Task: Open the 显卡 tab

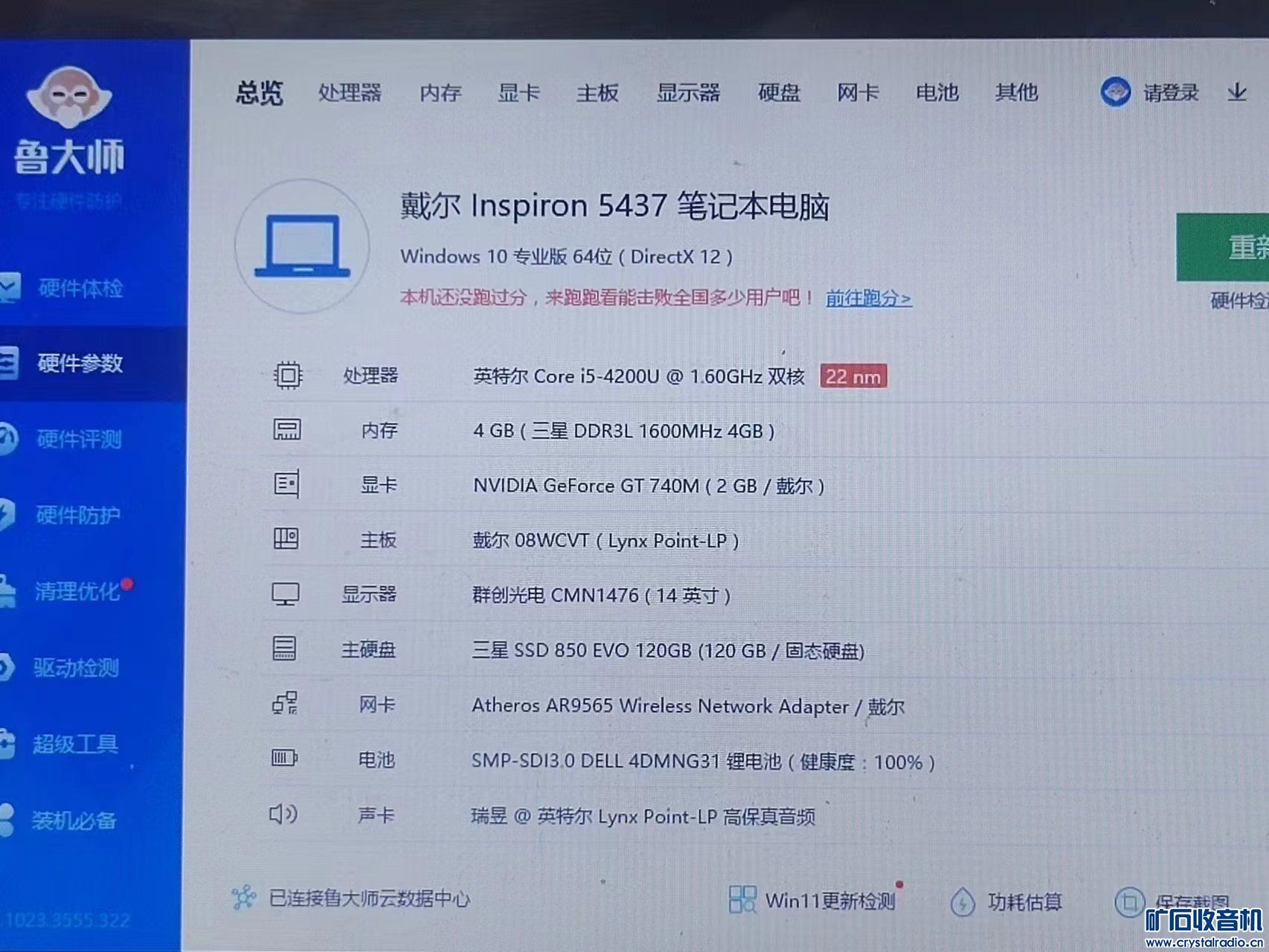Action: (x=518, y=93)
